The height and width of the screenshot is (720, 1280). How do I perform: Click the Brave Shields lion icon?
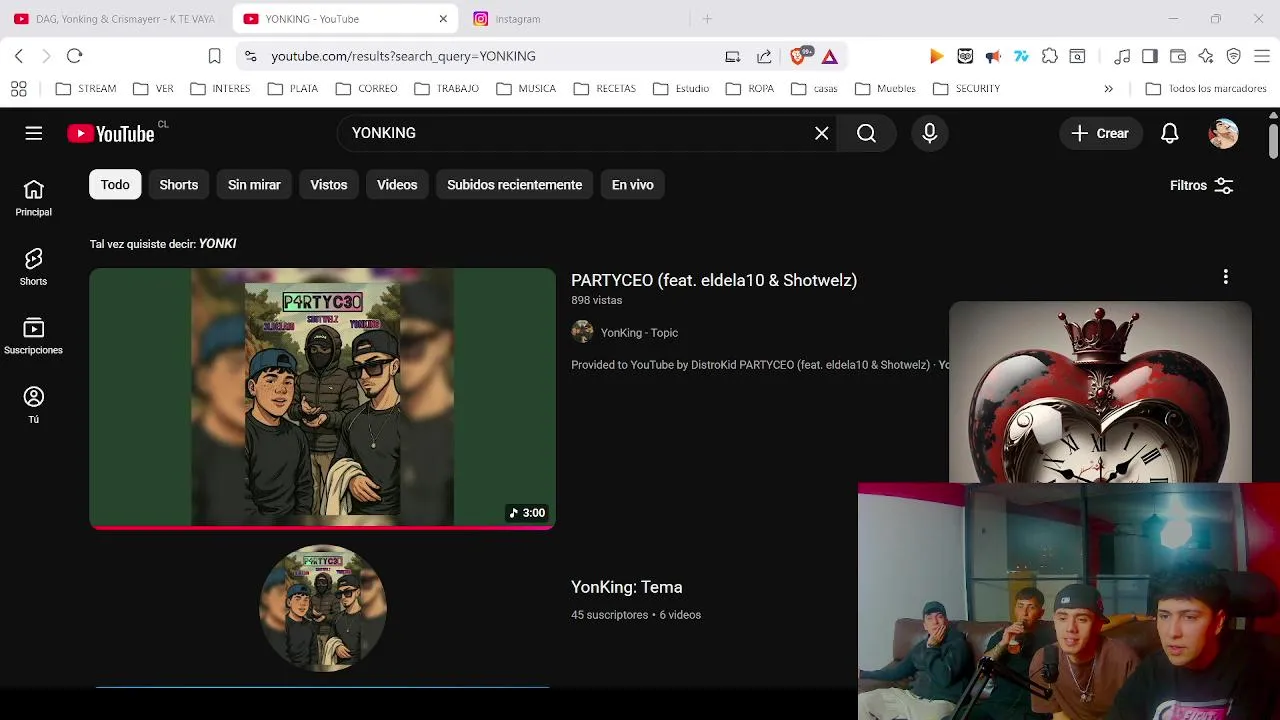[x=800, y=56]
